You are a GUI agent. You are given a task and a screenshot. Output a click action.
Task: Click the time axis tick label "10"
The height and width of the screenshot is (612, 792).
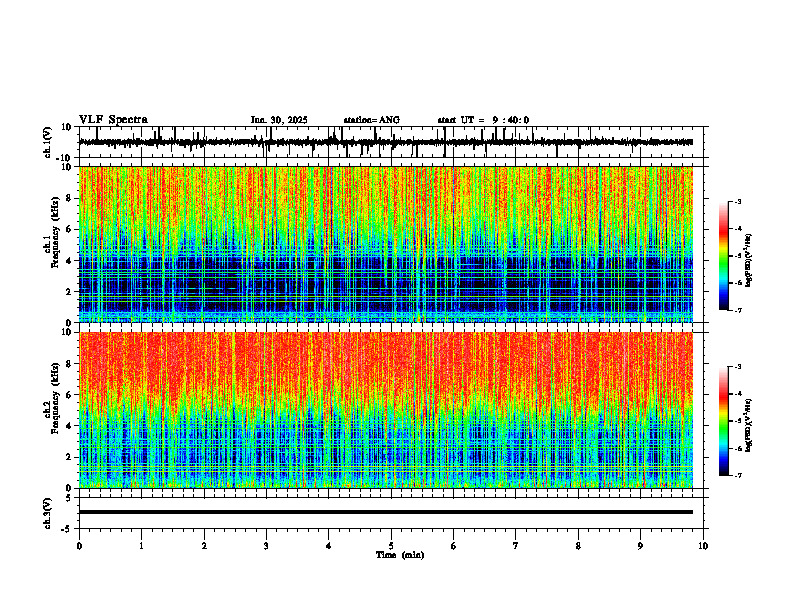pos(703,546)
